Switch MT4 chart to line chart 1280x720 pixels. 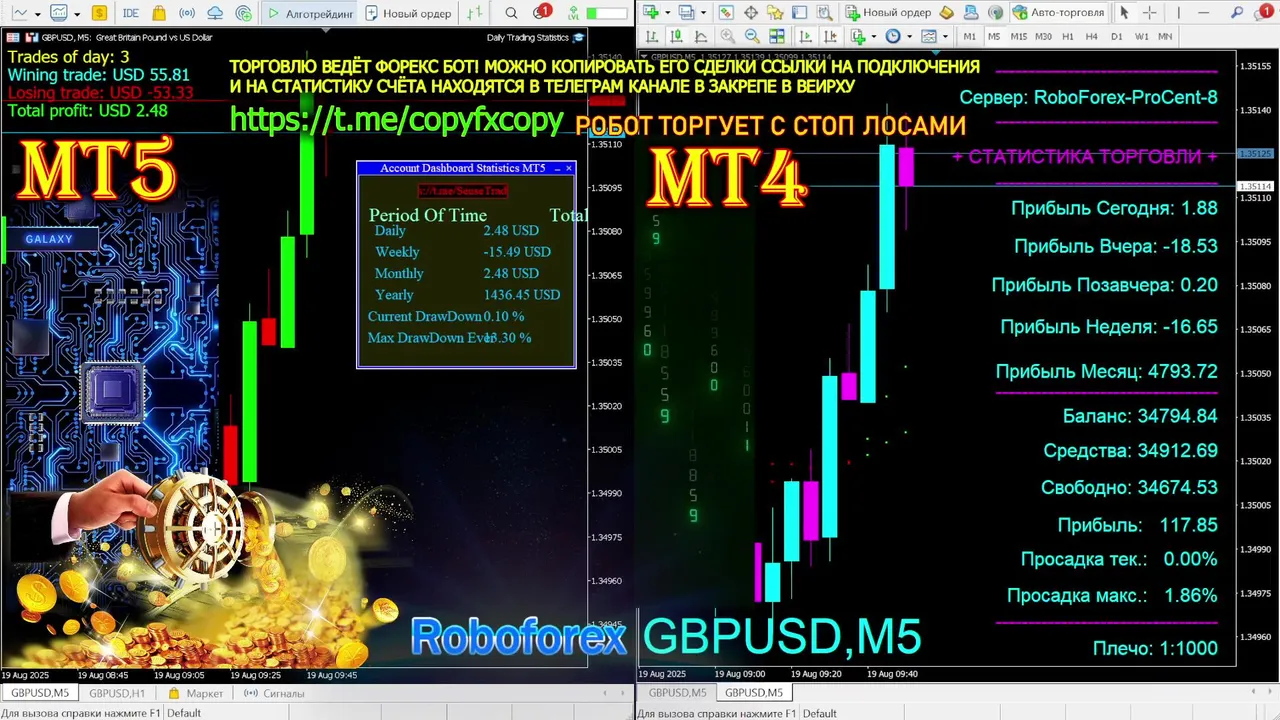700,36
